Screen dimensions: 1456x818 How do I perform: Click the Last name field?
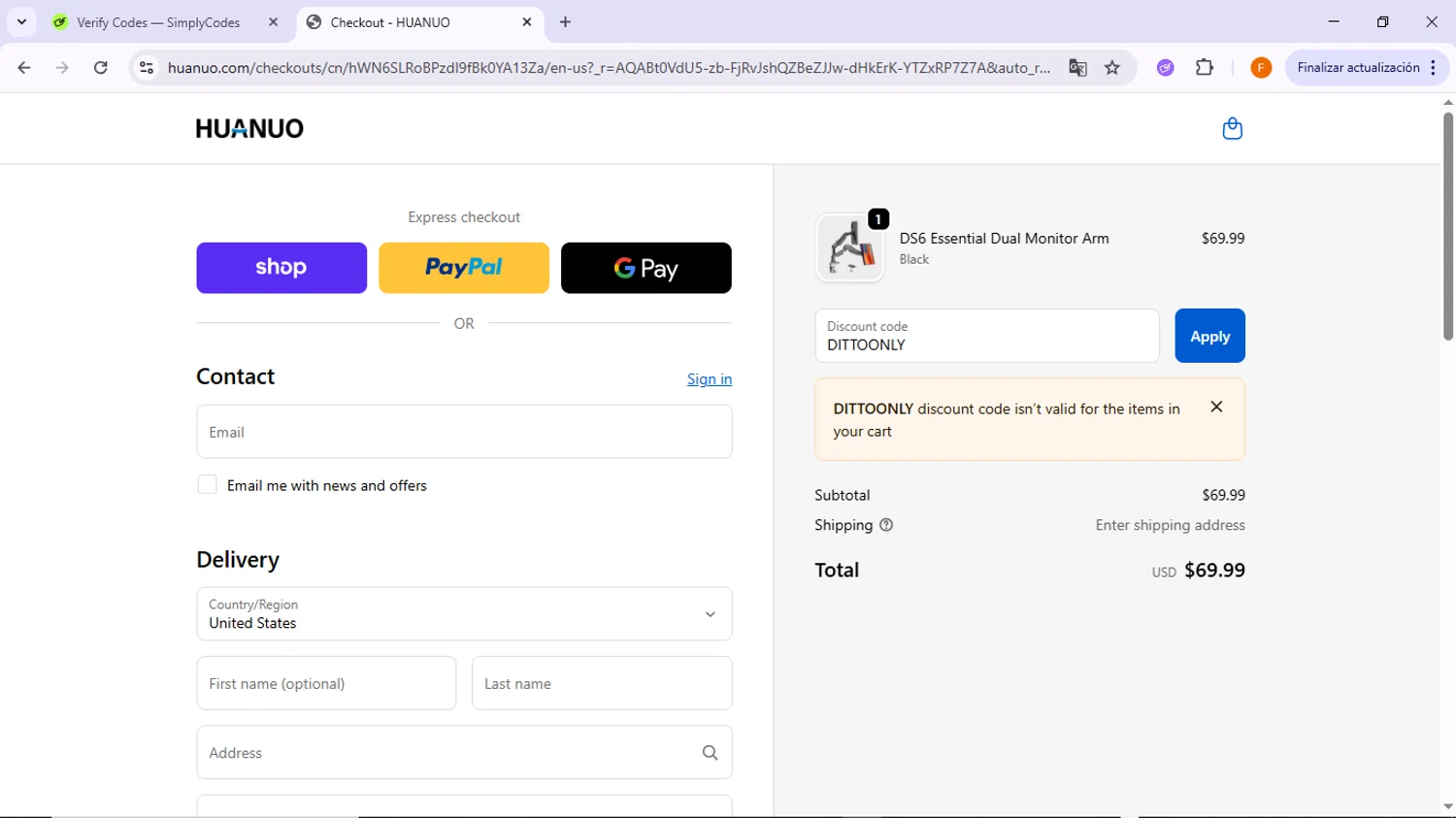pyautogui.click(x=602, y=683)
